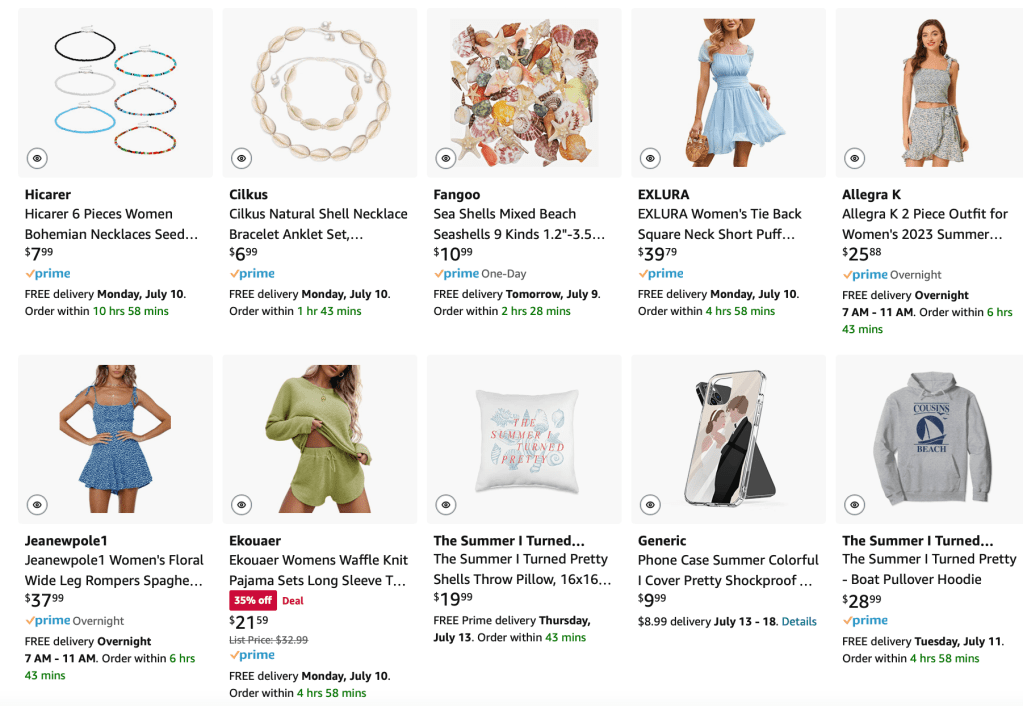Click eye icon on Allegra K outfit
This screenshot has width=1023, height=706.
(855, 158)
